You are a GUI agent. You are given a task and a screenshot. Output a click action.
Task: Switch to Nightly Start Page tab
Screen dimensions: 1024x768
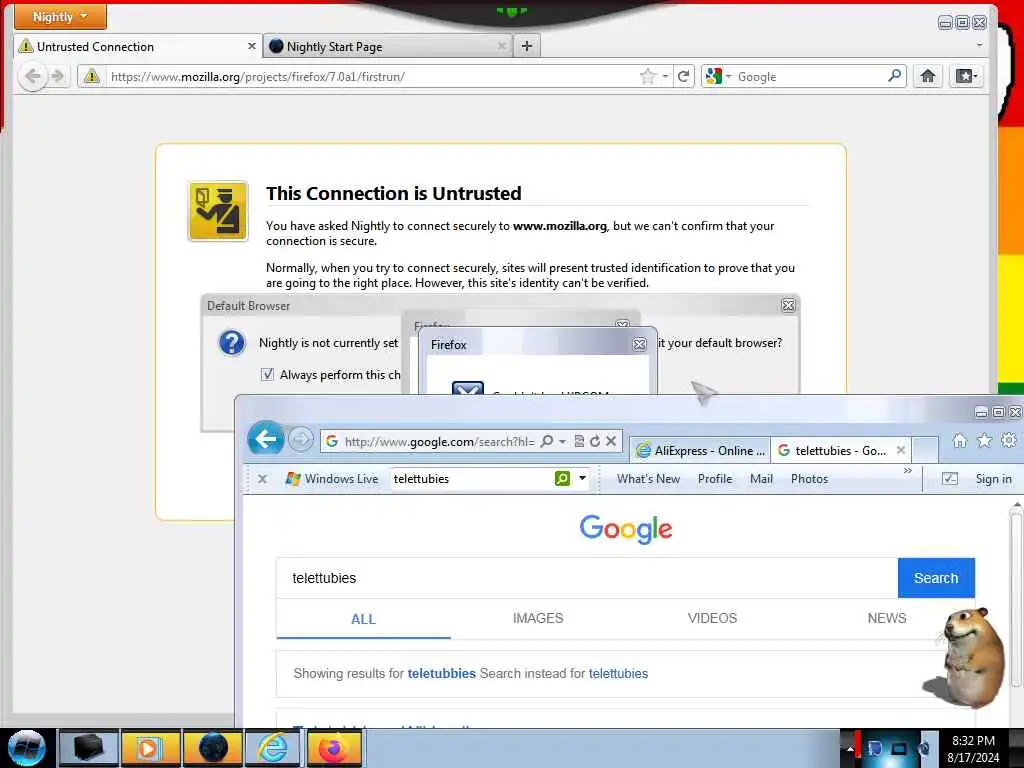388,46
